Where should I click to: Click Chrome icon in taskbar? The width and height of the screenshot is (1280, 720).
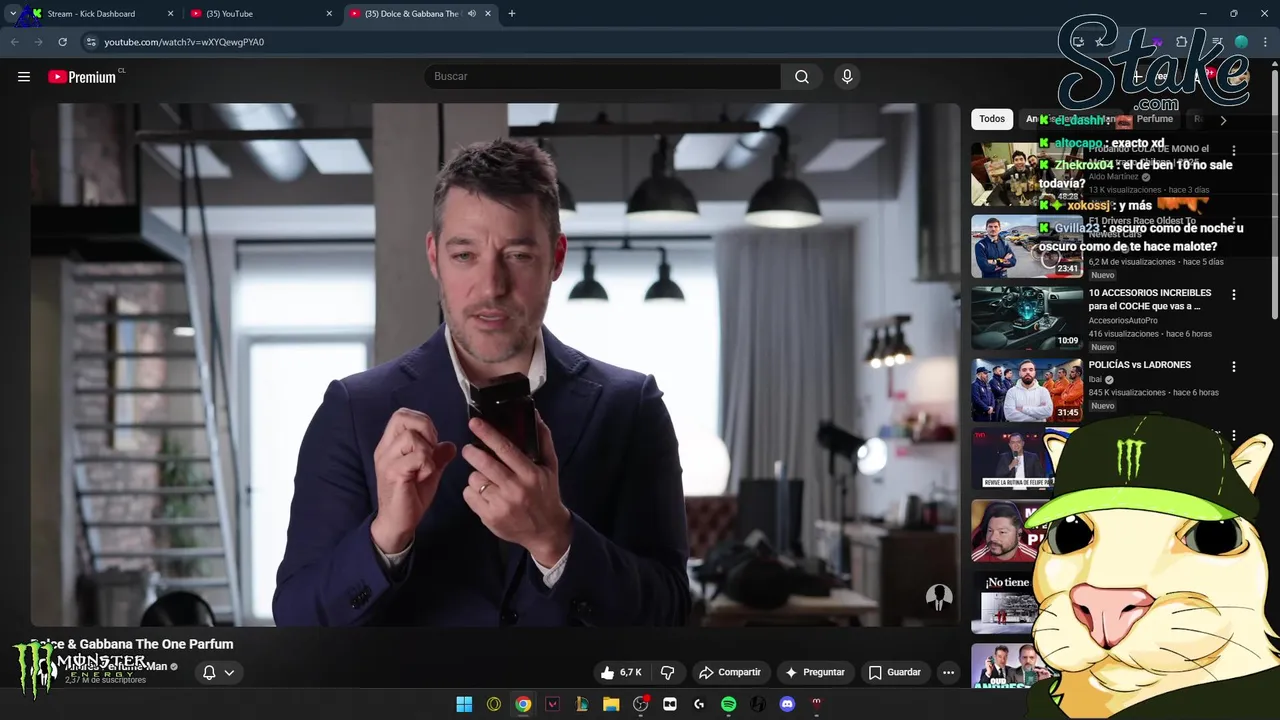coord(523,704)
